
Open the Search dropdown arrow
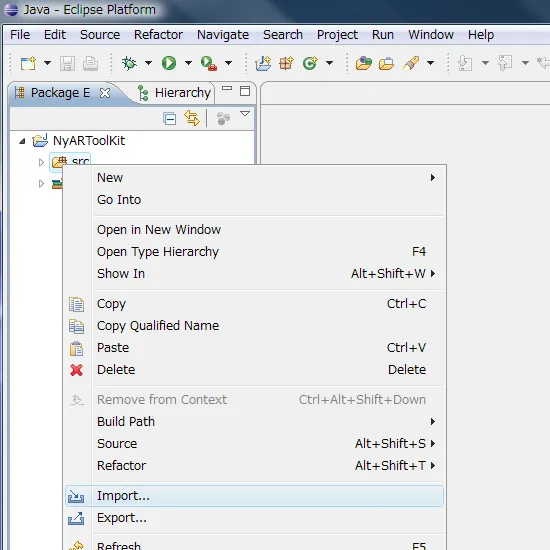430,63
